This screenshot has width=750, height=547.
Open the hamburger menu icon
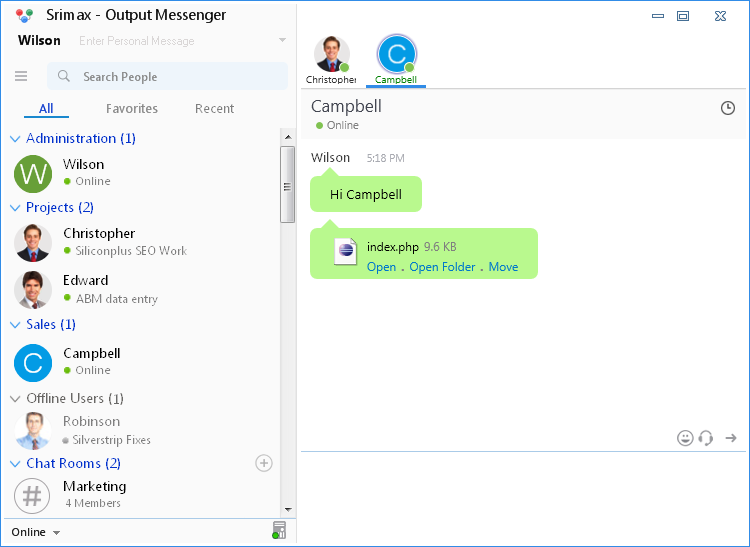pos(21,76)
